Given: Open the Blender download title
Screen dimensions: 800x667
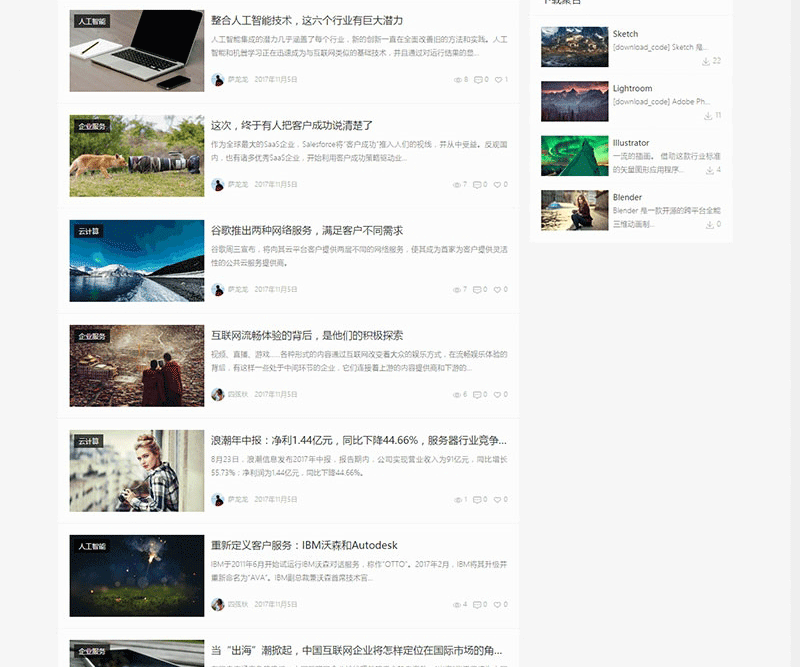Looking at the screenshot, I should [628, 197].
